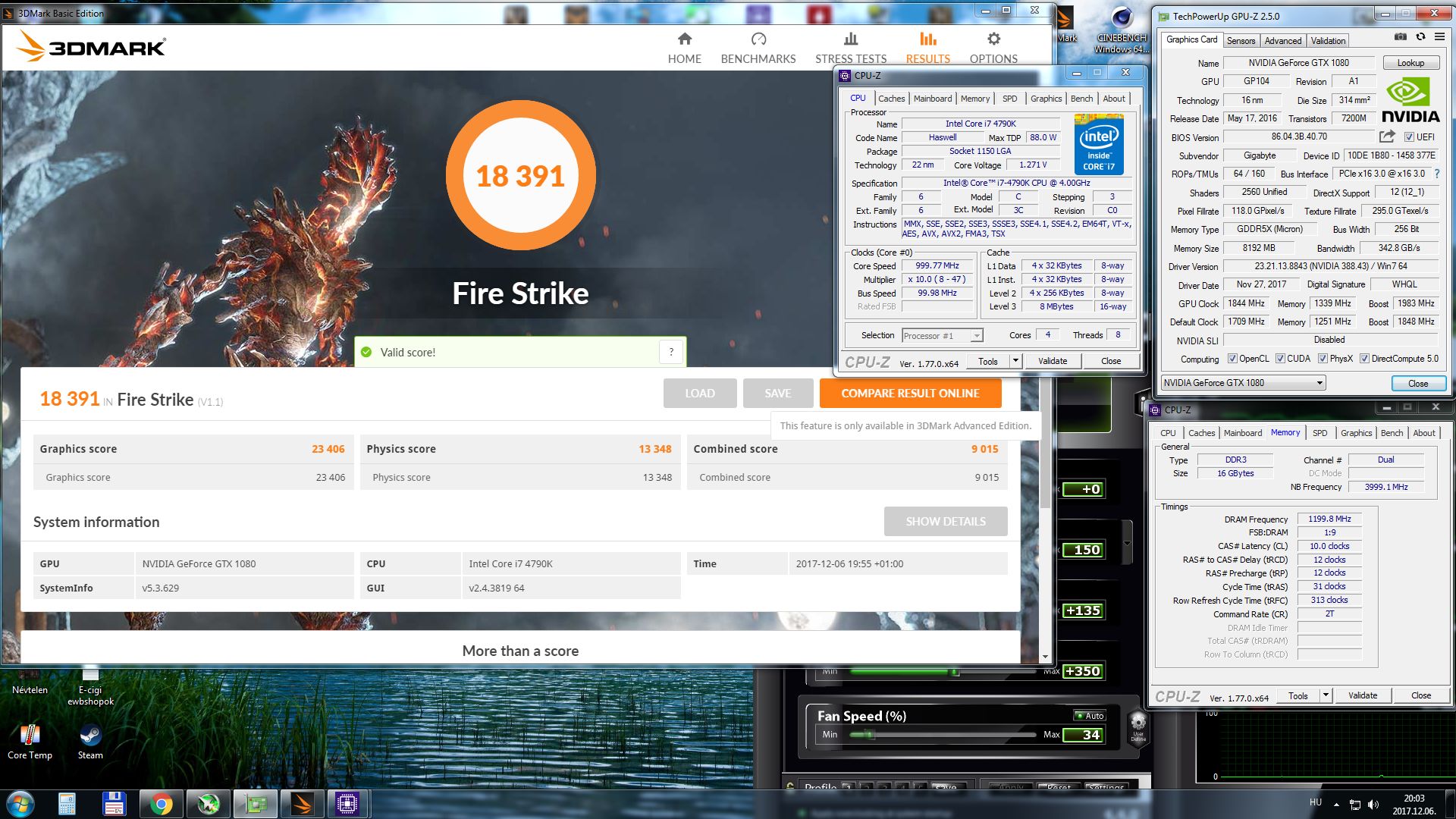The width and height of the screenshot is (1456, 819).
Task: Switch to the Mainboard tab in CPU-Z
Action: coord(932,99)
